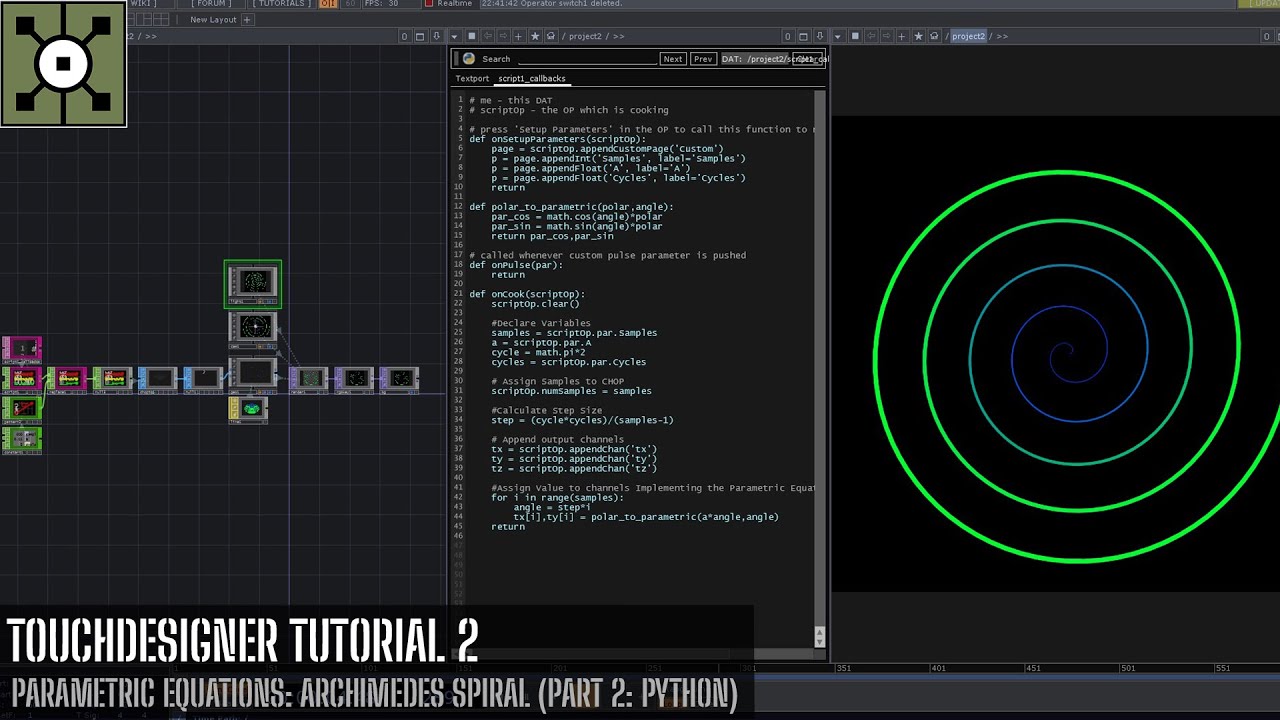Viewport: 1280px width, 720px height.
Task: Click the stop square icon in middle pane bar
Action: 472,36
